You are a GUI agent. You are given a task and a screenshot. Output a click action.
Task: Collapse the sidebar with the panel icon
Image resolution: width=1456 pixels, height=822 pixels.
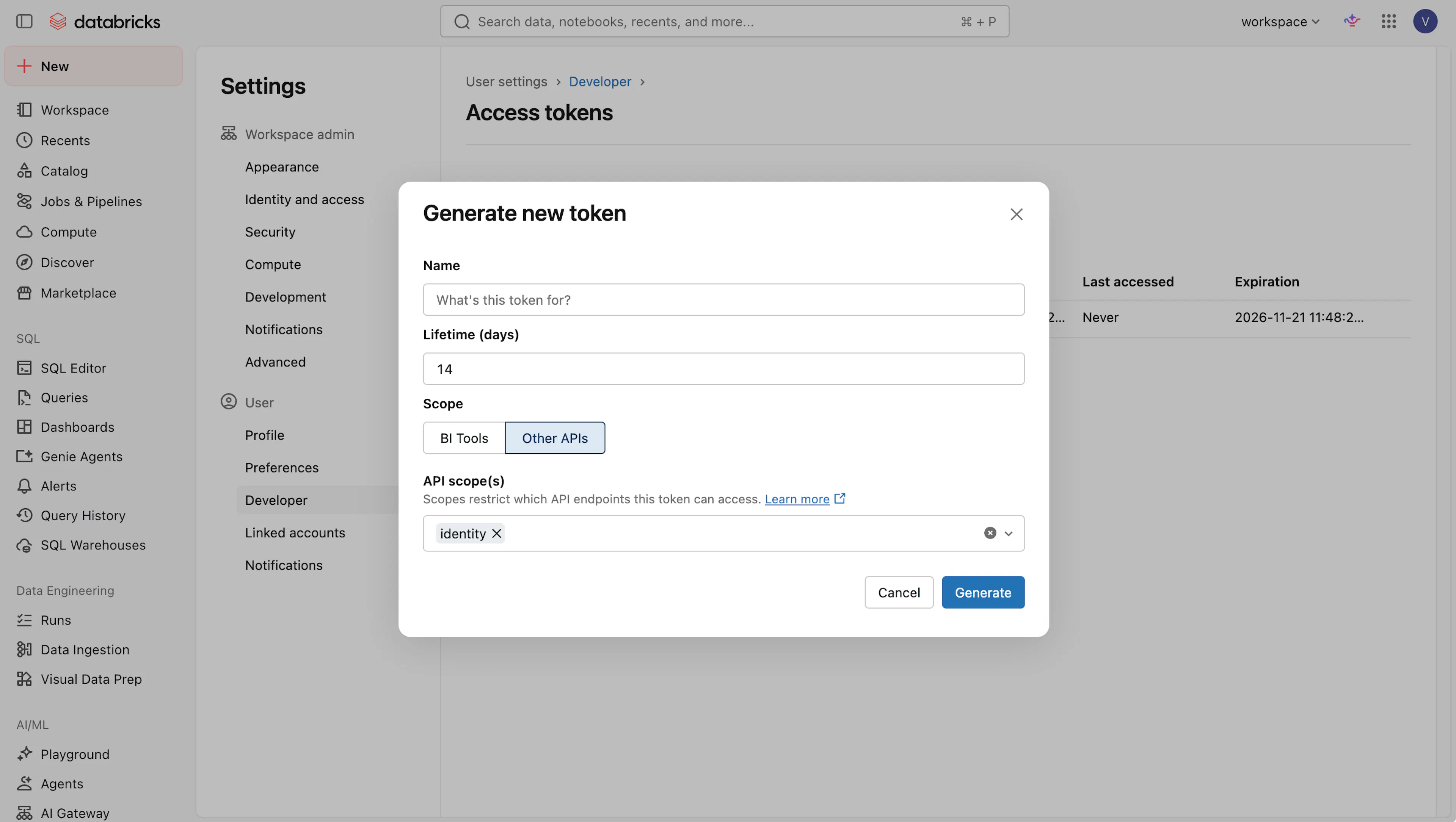[24, 22]
